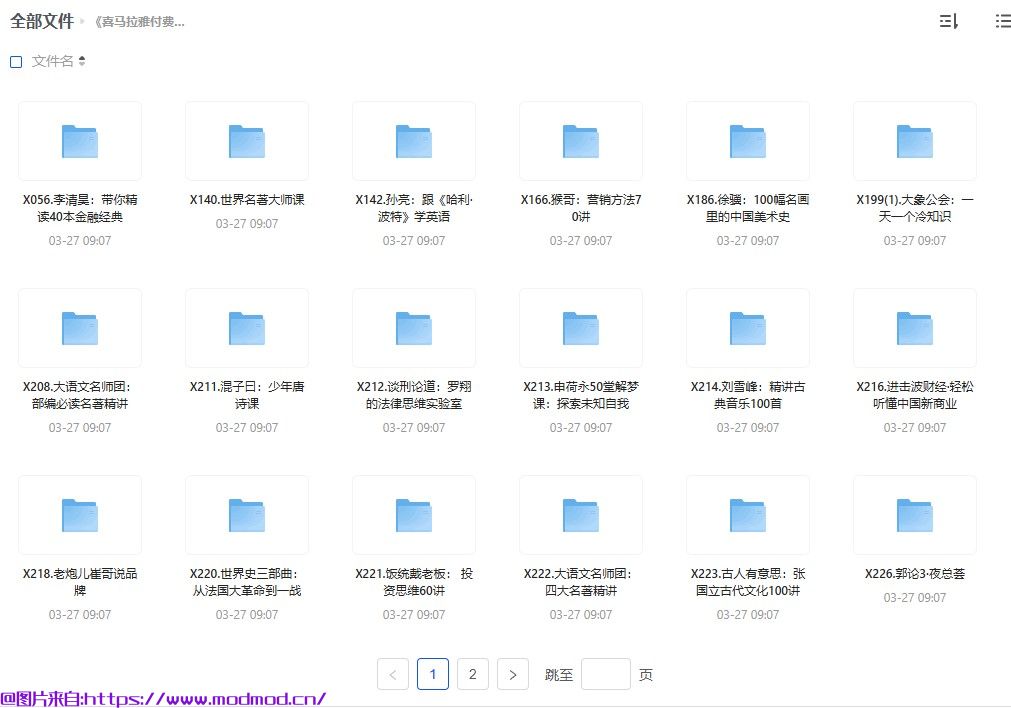Image resolution: width=1011 pixels, height=708 pixels.
Task: Click the name X142.孙亮：跟《哈利·波特》学英语
Action: (x=414, y=208)
